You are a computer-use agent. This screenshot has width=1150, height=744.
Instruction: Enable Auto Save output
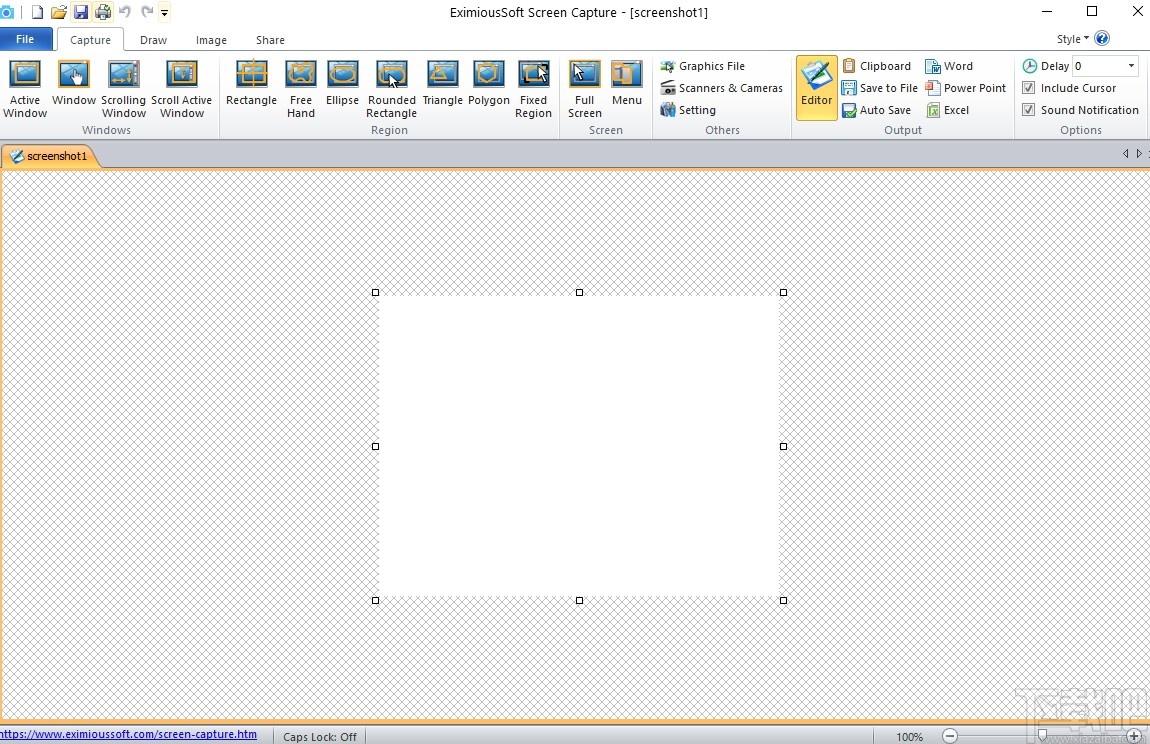pyautogui.click(x=877, y=110)
